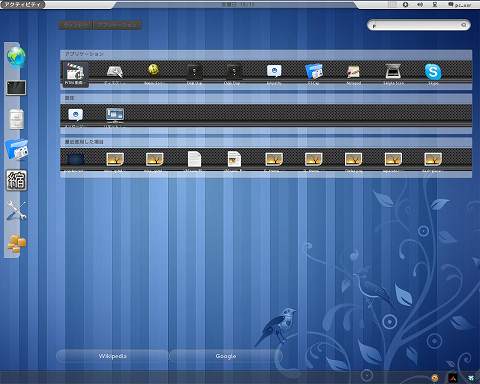Open the chat bubble settings result

tap(75, 115)
